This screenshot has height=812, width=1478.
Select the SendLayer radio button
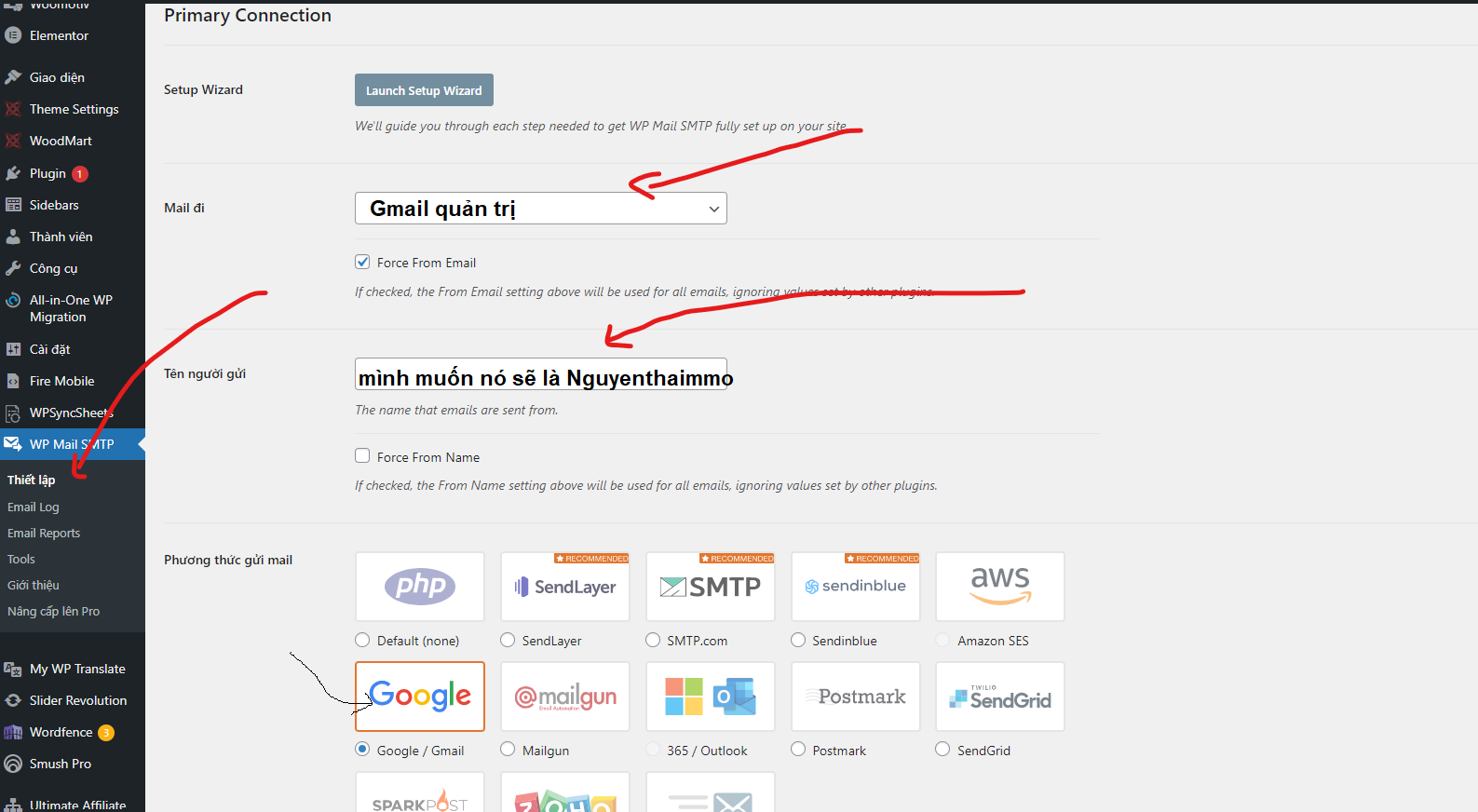coord(508,640)
